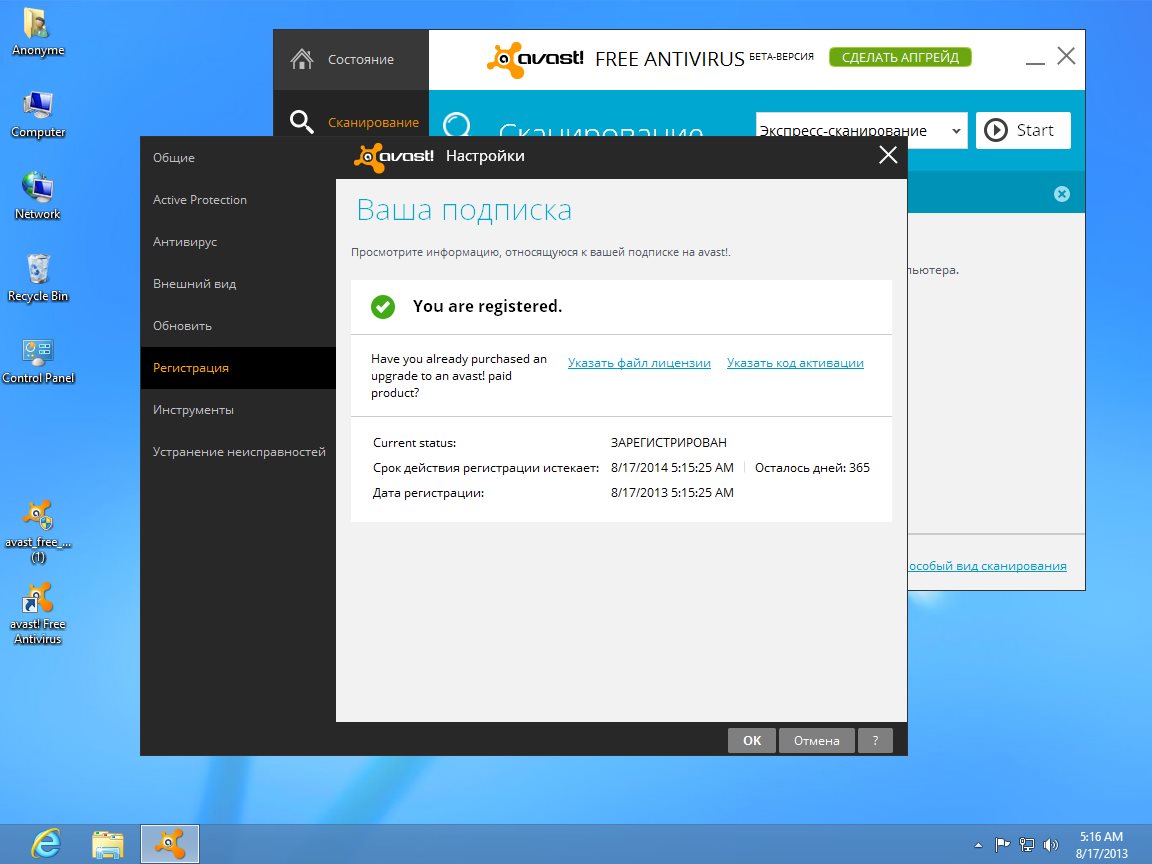Click the magnifier icon beside Сканирование
This screenshot has height=864, width=1152.
pyautogui.click(x=301, y=121)
